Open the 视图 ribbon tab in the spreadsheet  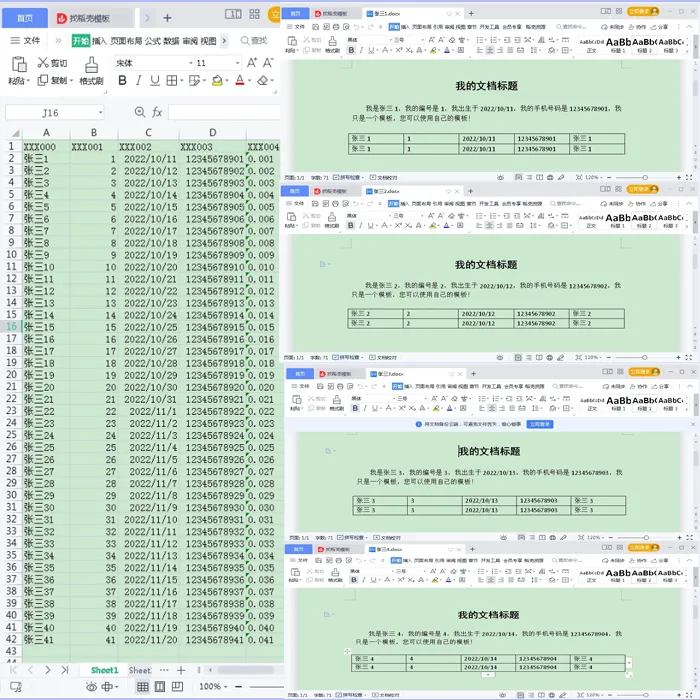[x=208, y=41]
